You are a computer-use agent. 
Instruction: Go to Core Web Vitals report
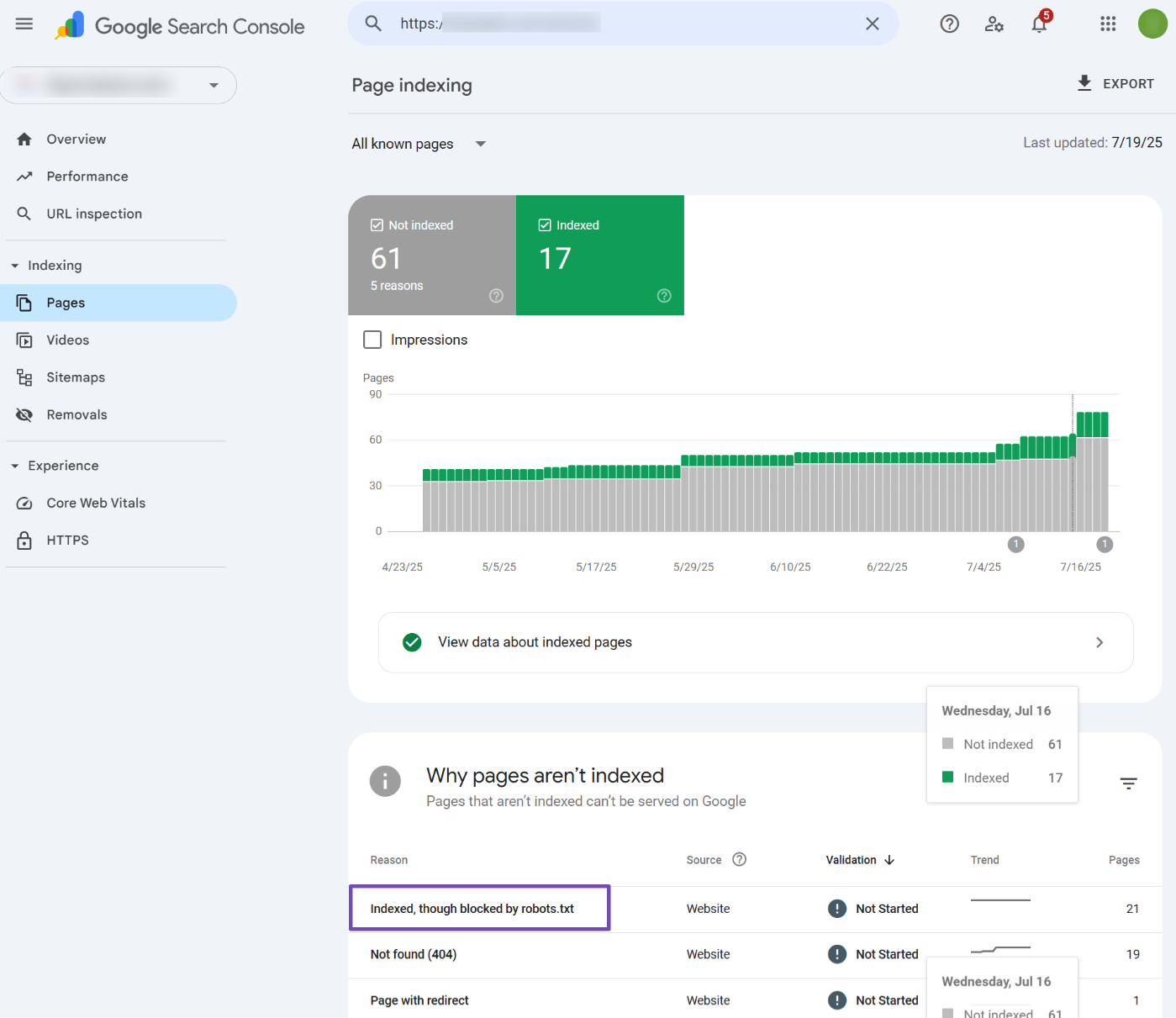tap(96, 503)
